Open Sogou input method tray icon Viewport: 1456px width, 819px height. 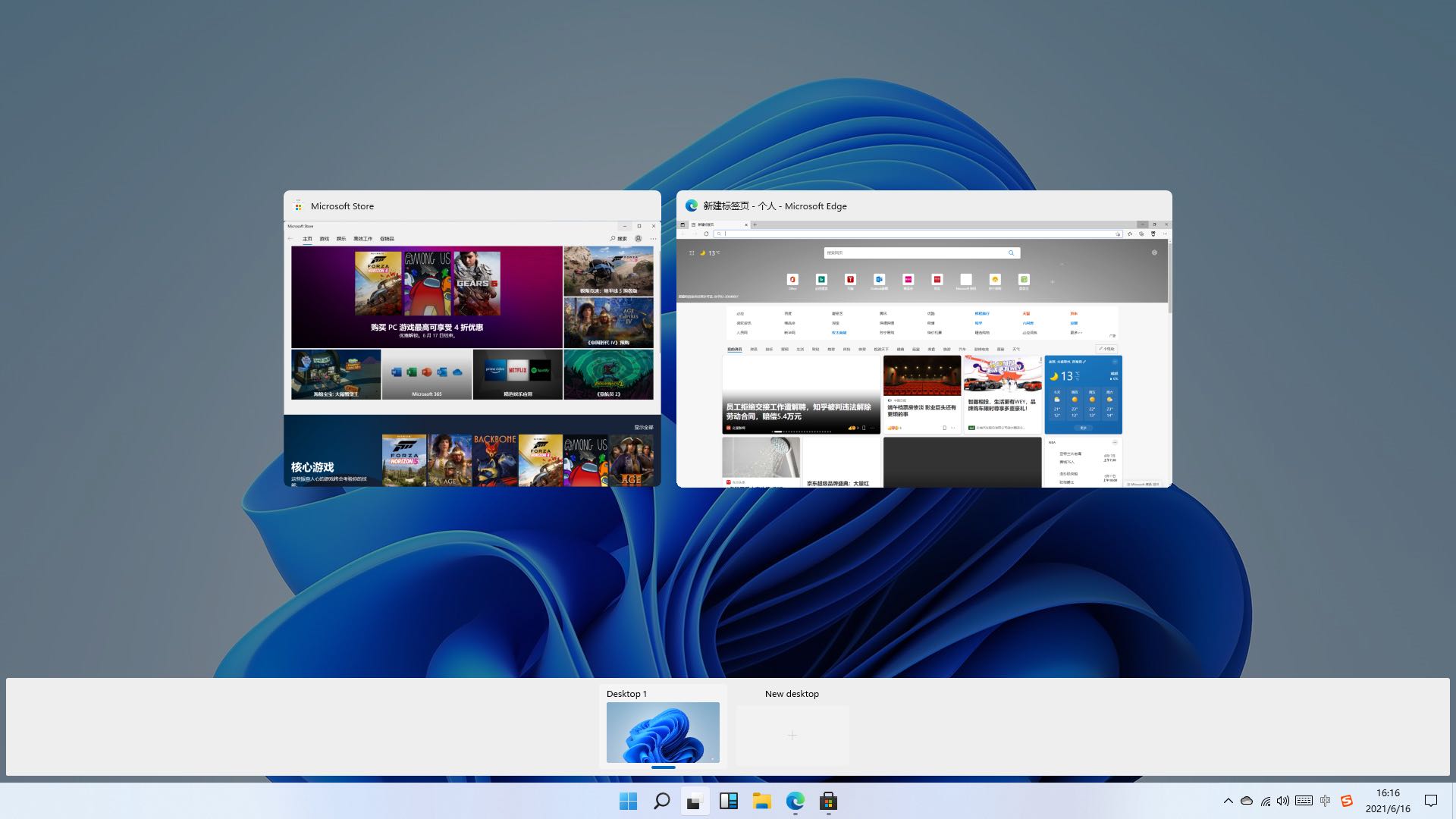pos(1347,801)
